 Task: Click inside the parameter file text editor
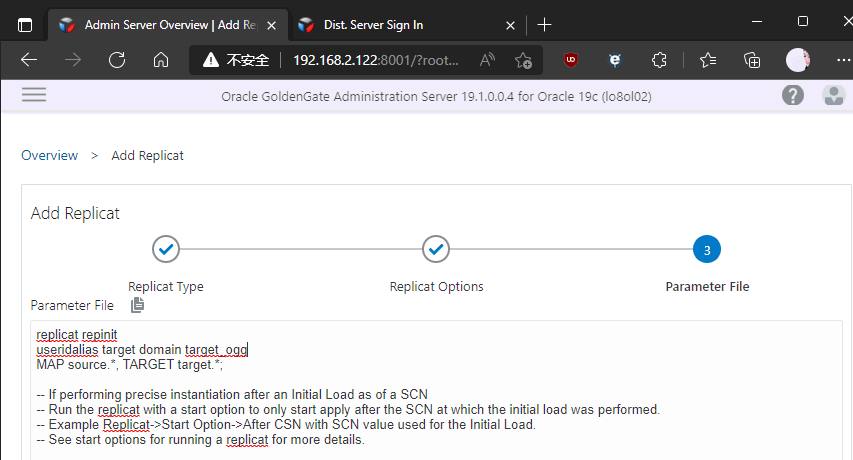[x=430, y=400]
